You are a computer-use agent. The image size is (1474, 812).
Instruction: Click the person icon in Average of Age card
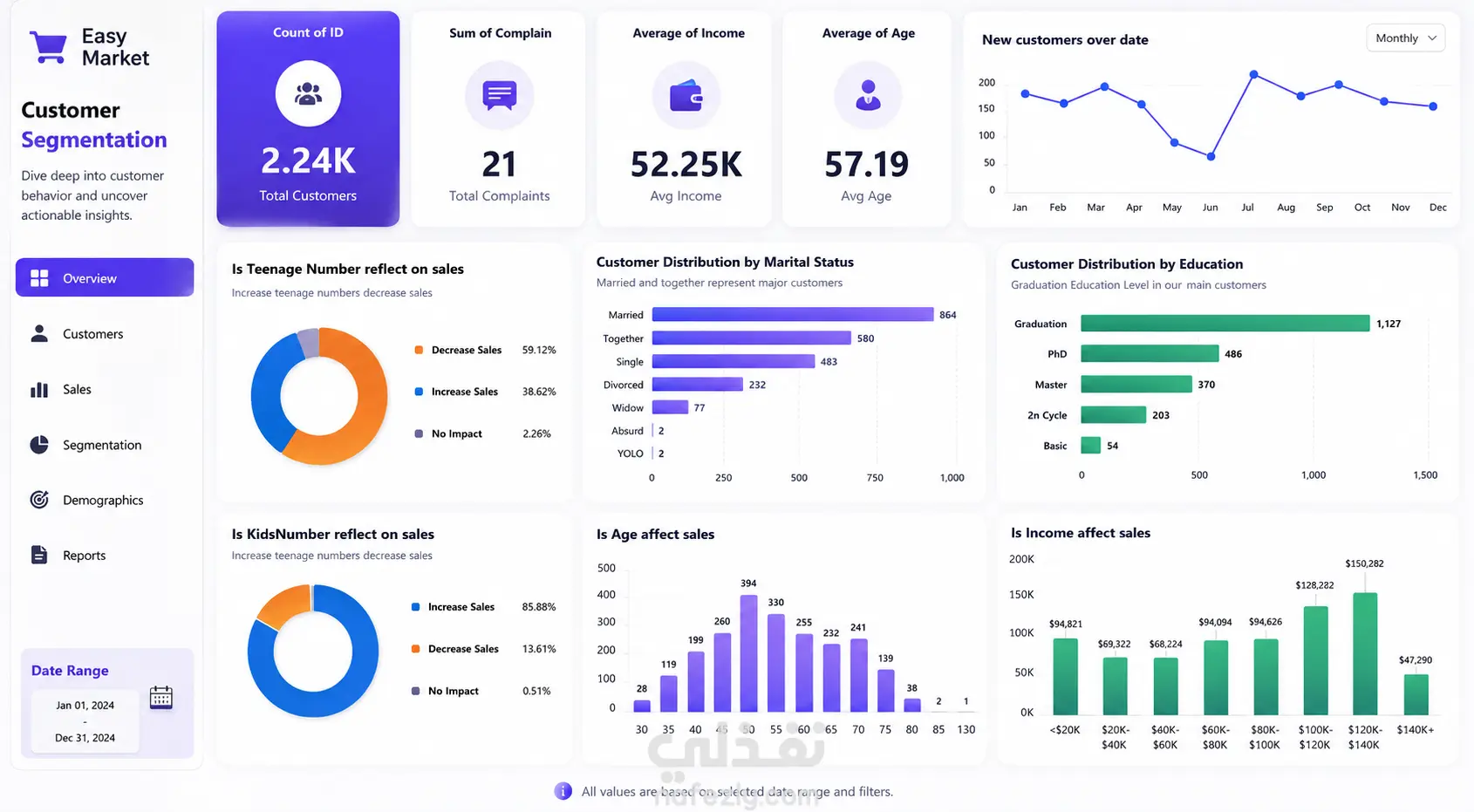[868, 94]
